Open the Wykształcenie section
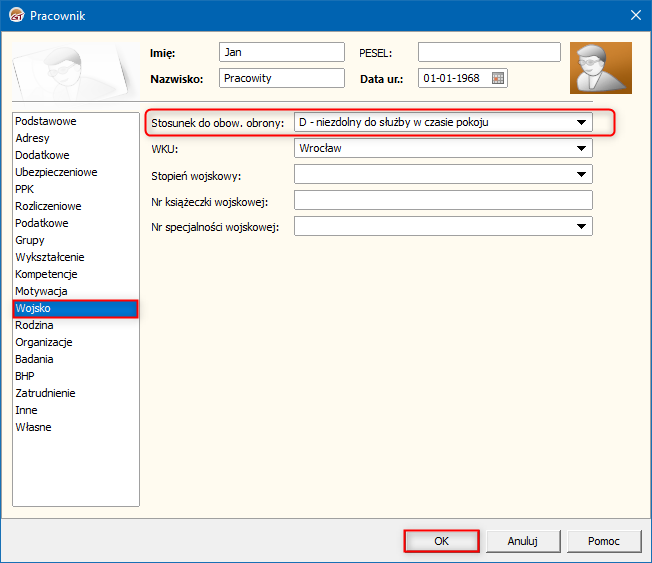652x563 pixels. [x=76, y=257]
